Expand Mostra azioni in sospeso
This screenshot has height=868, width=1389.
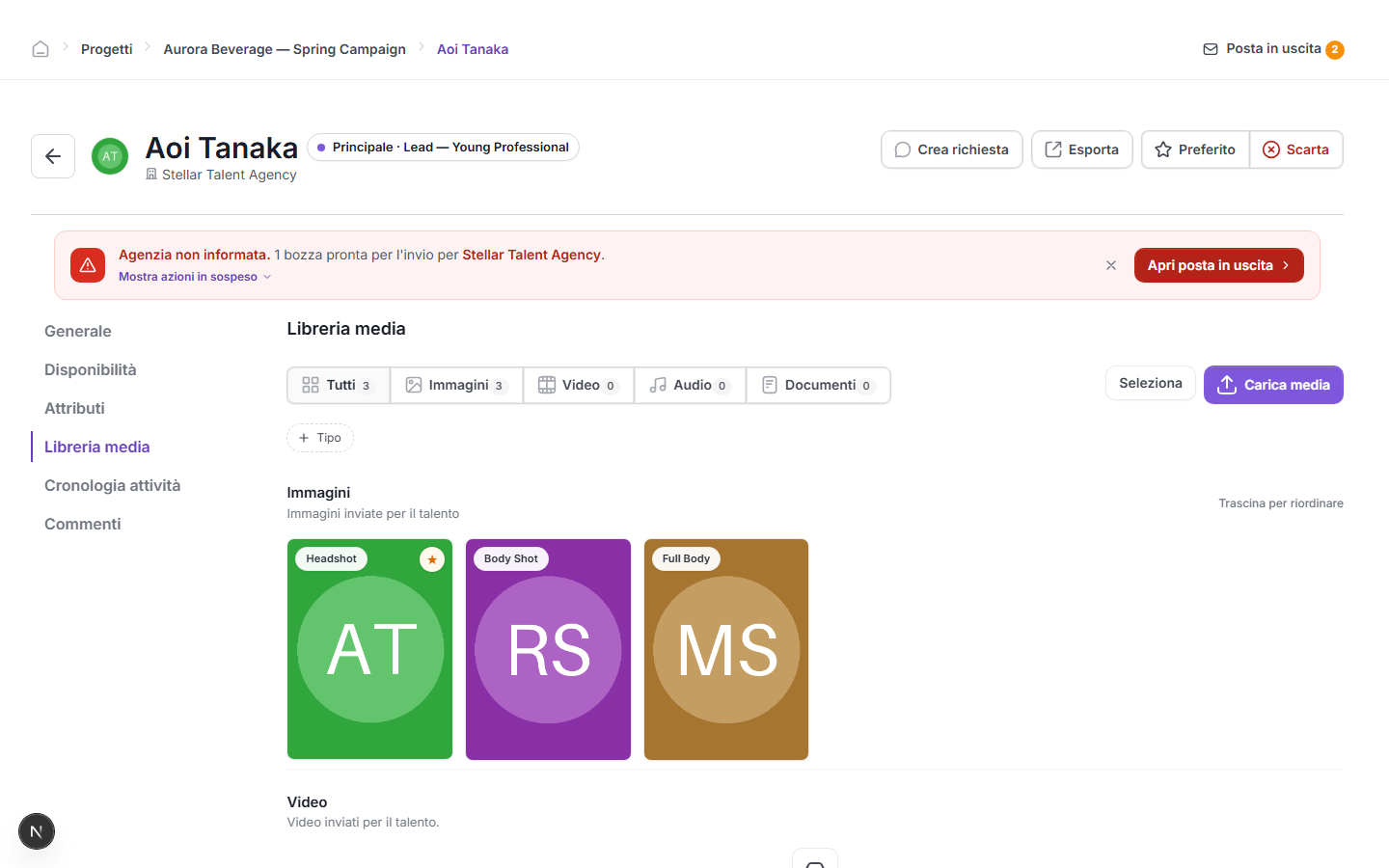point(195,277)
